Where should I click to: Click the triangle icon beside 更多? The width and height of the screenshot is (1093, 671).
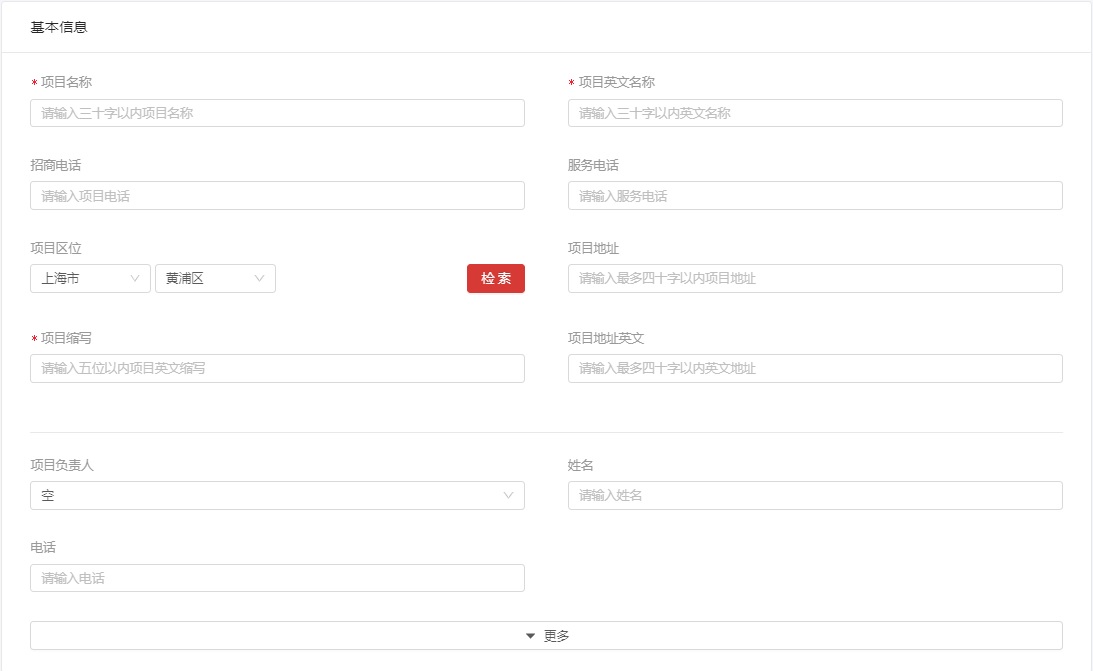coord(531,636)
